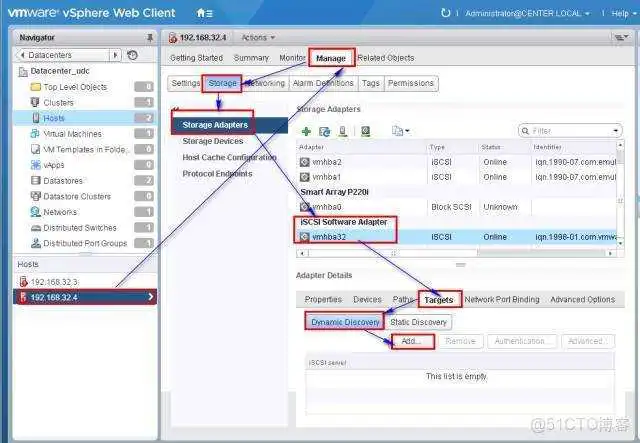Click the vSphere home icon

[x=203, y=13]
